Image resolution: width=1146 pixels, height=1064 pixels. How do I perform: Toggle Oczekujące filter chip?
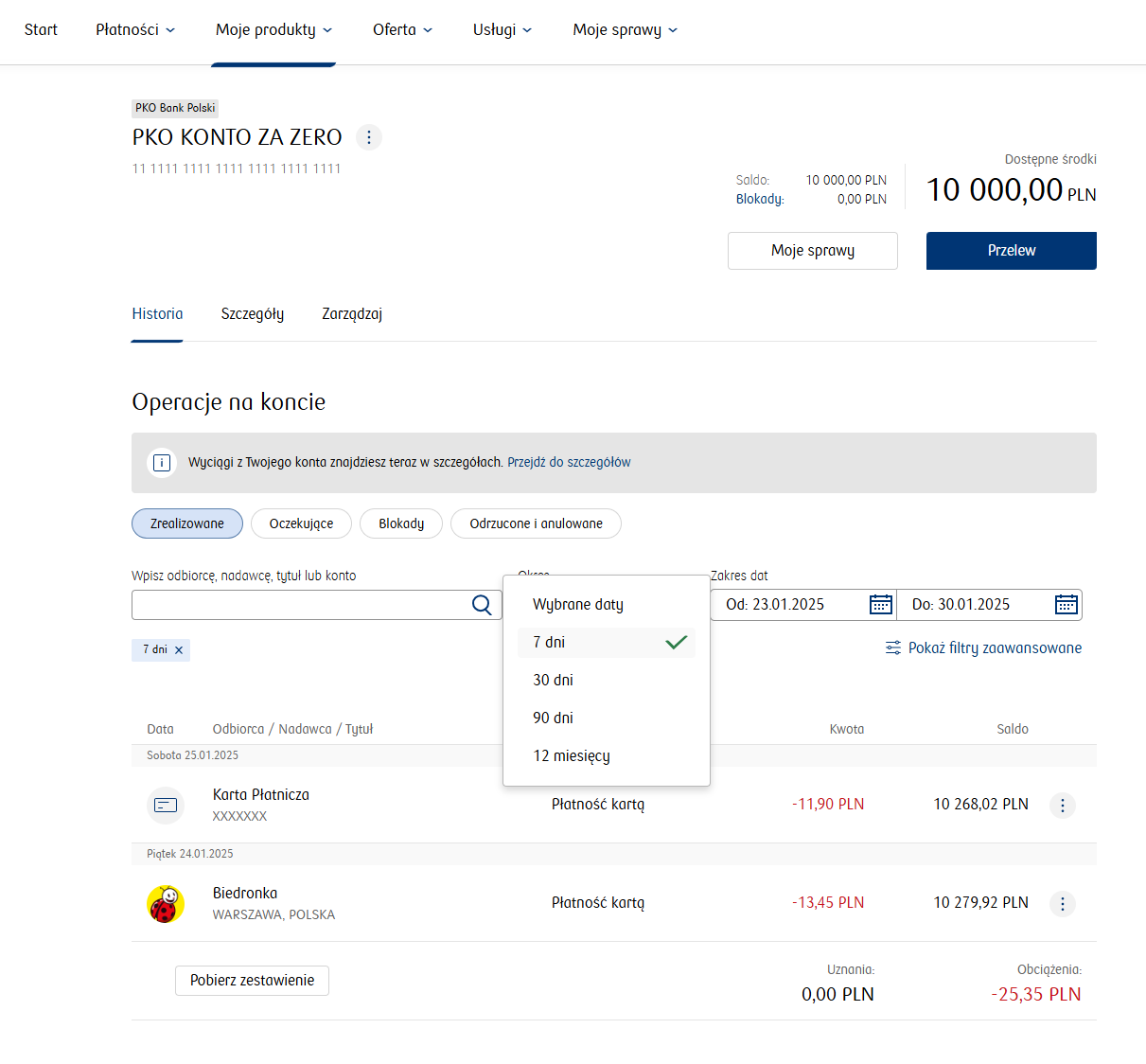coord(301,523)
